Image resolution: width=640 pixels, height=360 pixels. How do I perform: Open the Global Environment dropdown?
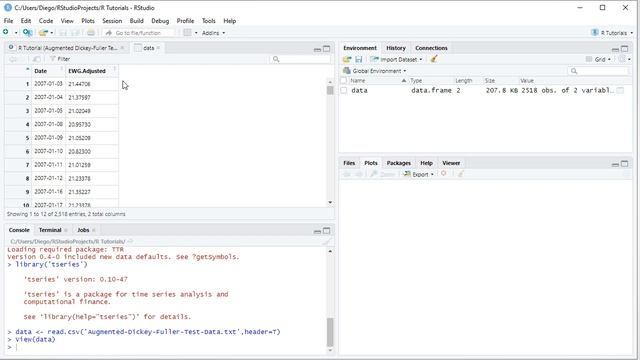375,71
